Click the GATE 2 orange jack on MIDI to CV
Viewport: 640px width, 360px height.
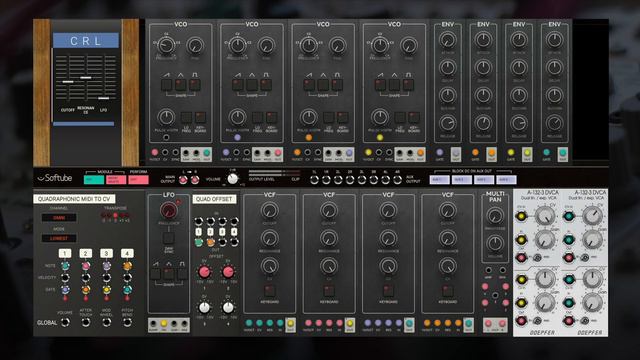pos(86,290)
